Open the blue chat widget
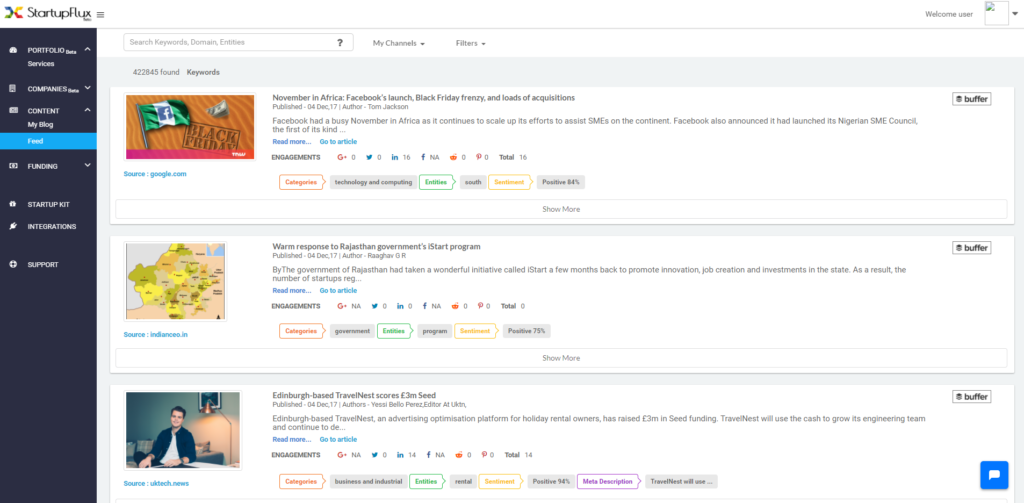Screen dimensions: 1024x503 click(994, 475)
